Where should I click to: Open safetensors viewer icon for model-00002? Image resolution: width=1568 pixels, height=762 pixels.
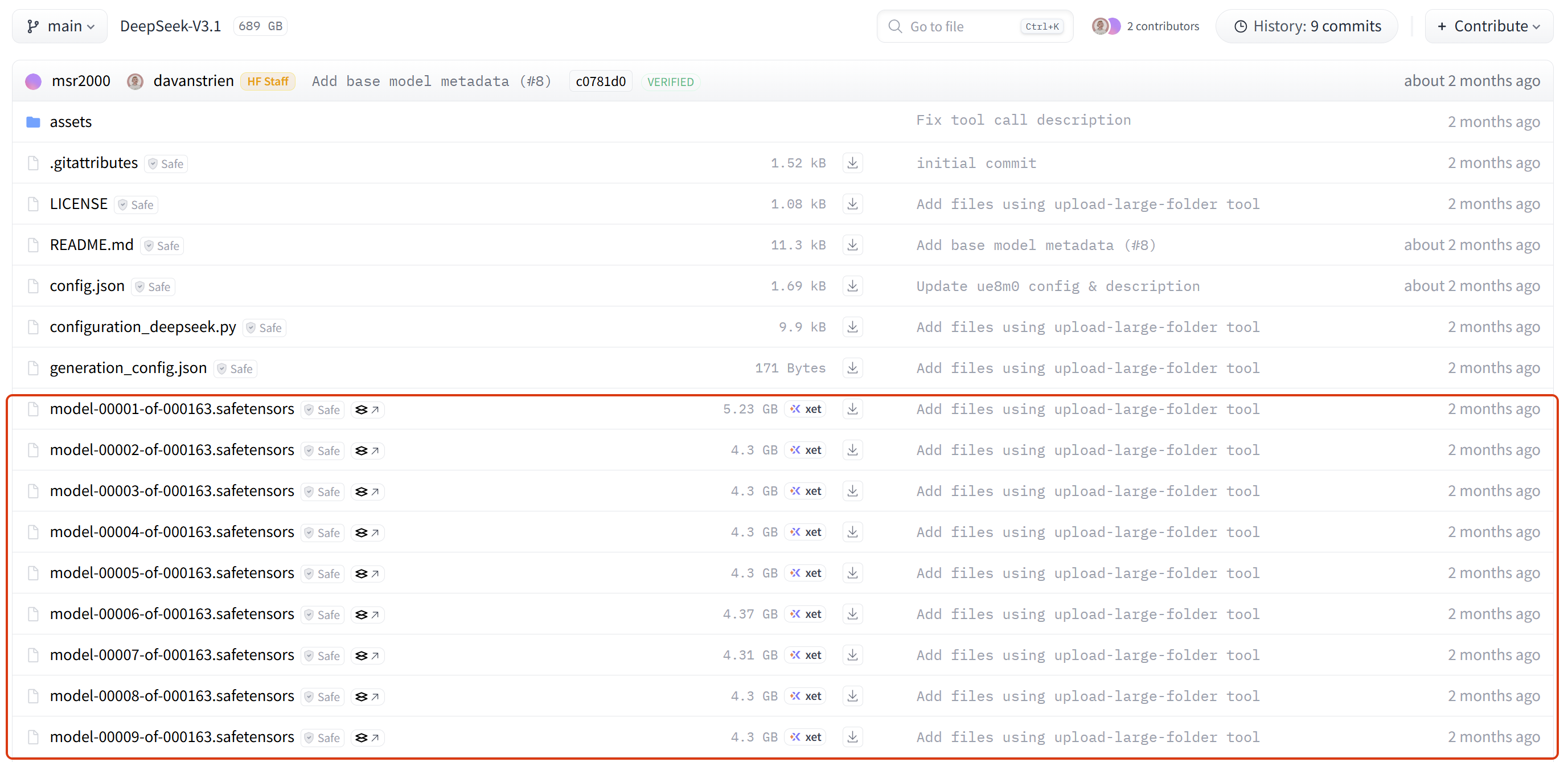(x=367, y=451)
